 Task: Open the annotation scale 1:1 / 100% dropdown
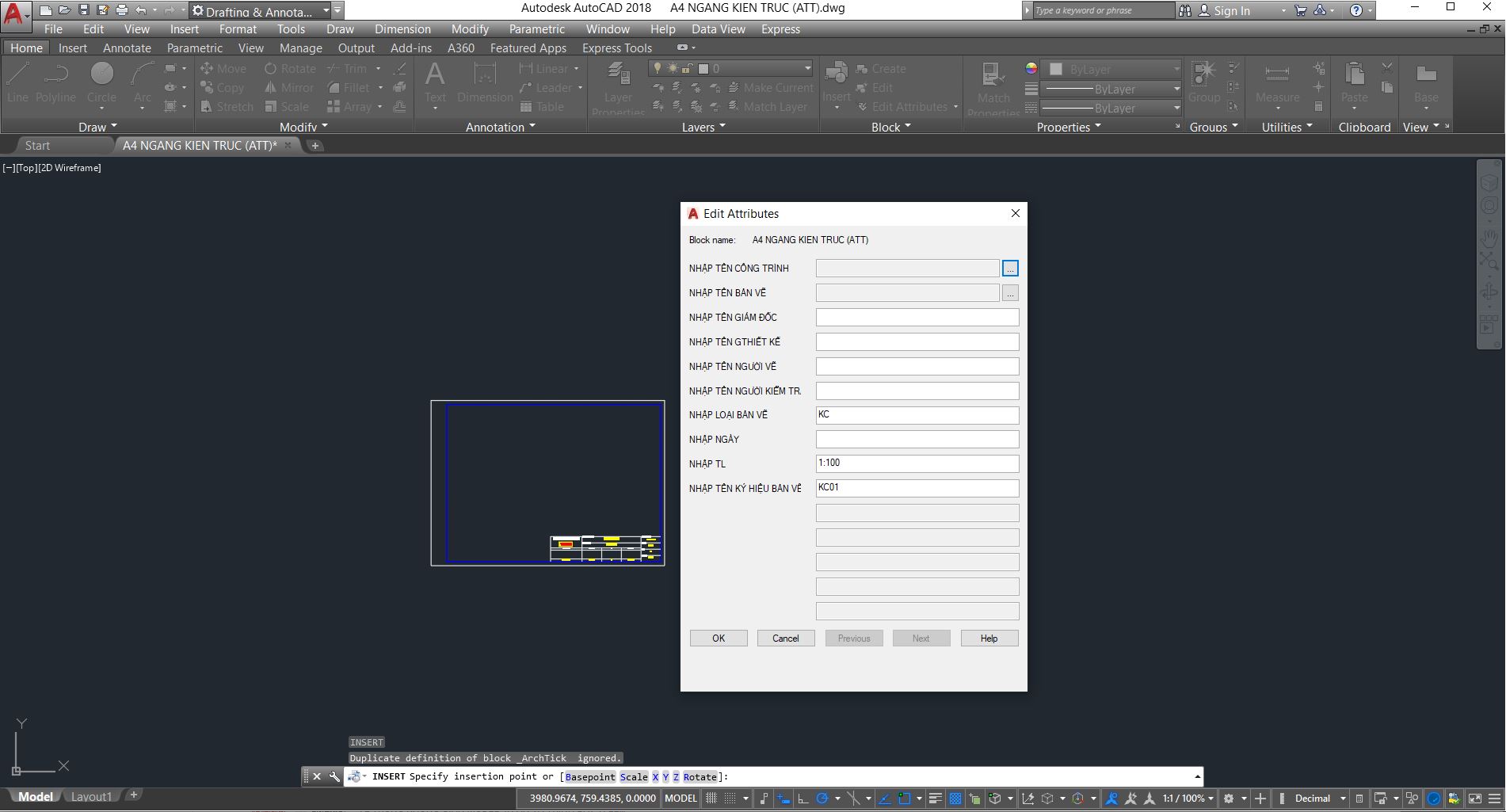pos(1188,799)
